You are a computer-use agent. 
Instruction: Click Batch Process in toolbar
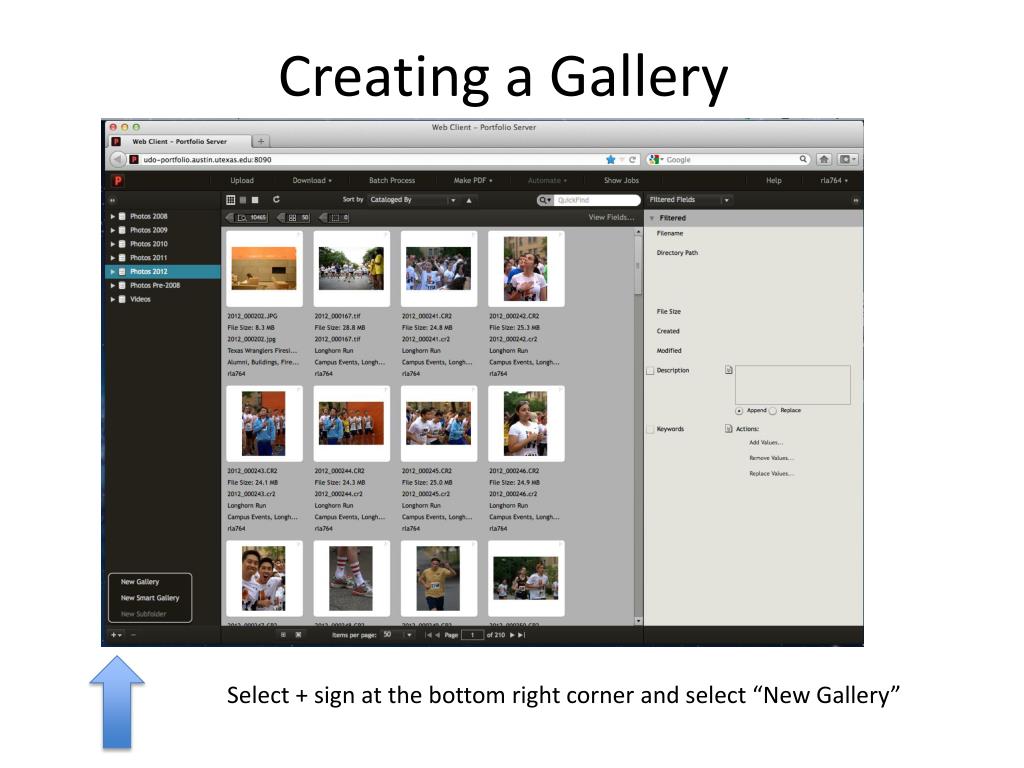tap(392, 181)
